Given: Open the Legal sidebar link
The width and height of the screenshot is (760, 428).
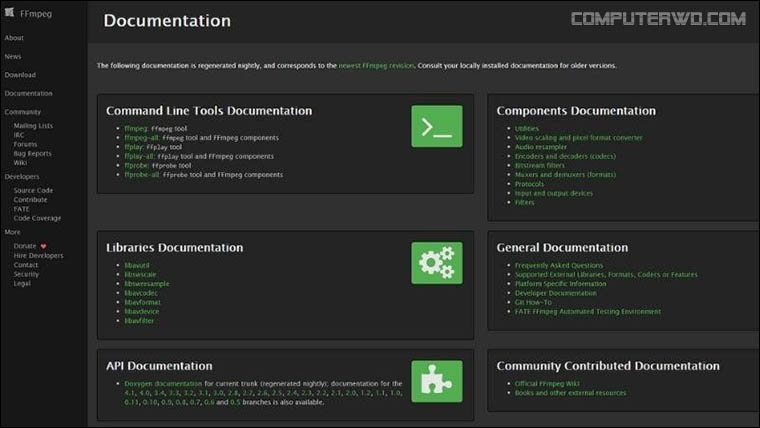Looking at the screenshot, I should click(x=22, y=283).
